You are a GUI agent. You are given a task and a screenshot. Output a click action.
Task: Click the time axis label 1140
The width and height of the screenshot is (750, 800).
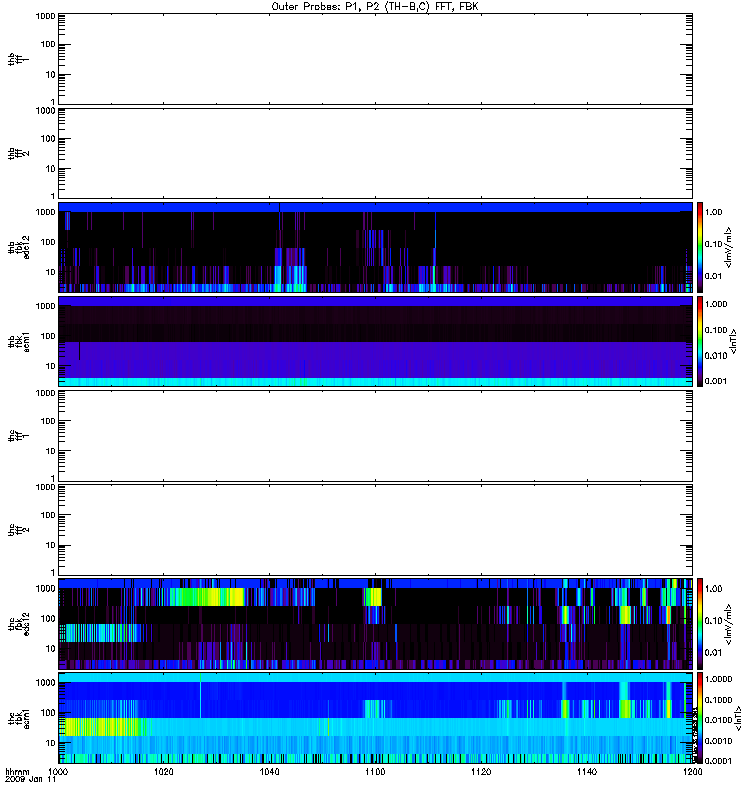[x=587, y=771]
